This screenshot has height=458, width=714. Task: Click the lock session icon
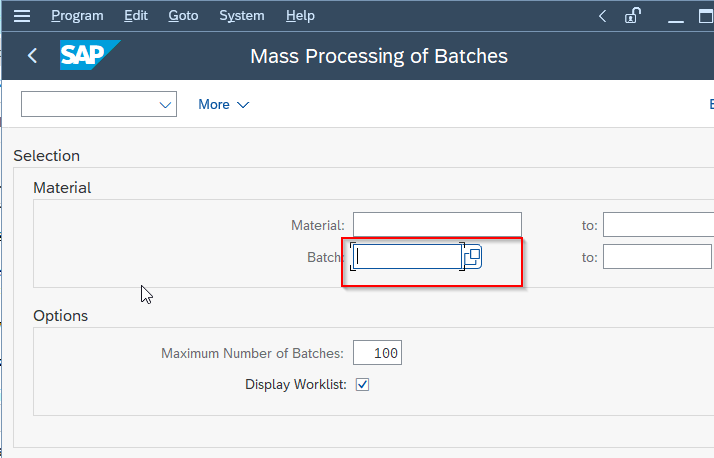pos(632,15)
